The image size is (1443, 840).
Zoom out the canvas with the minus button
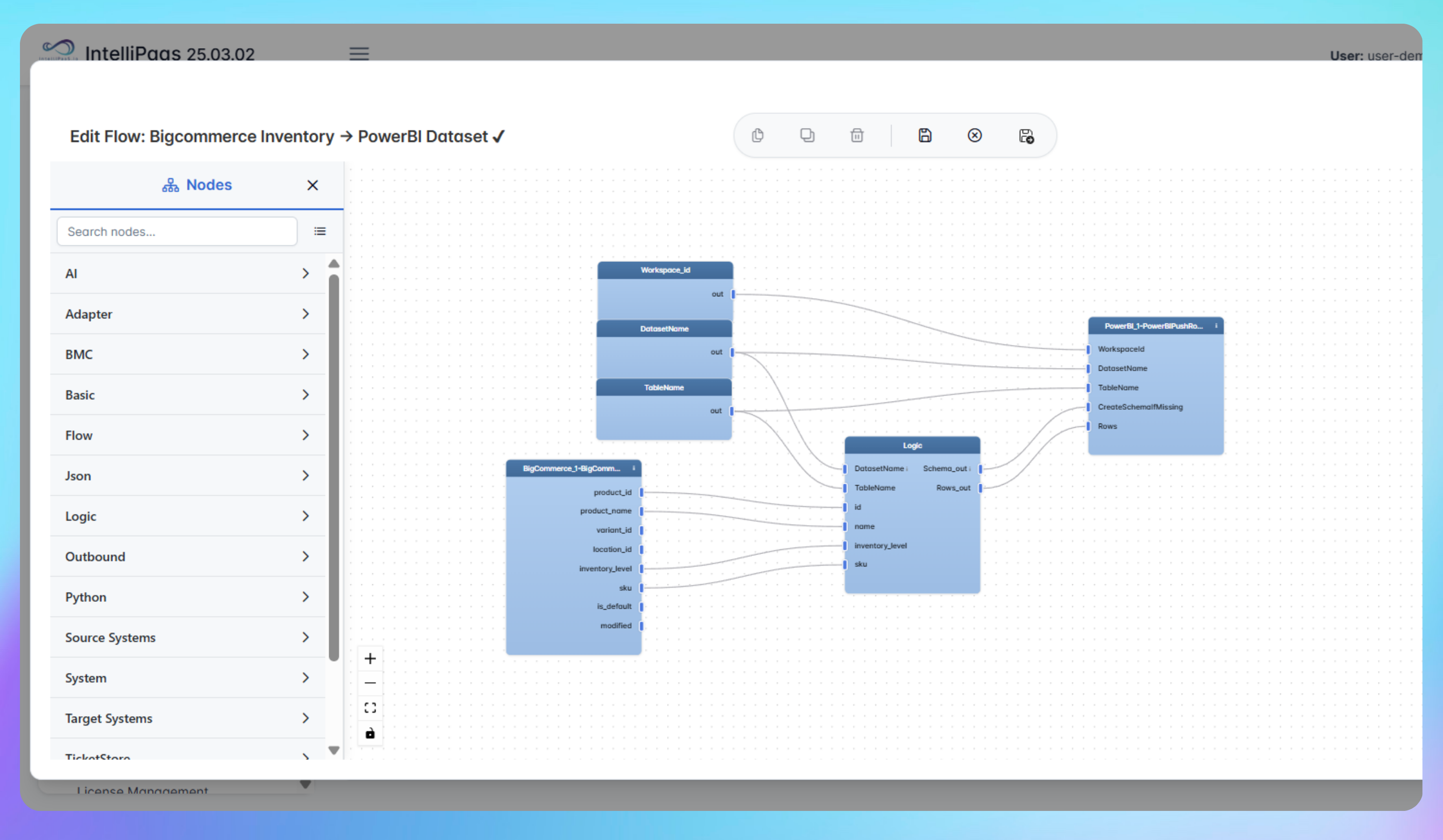(370, 683)
